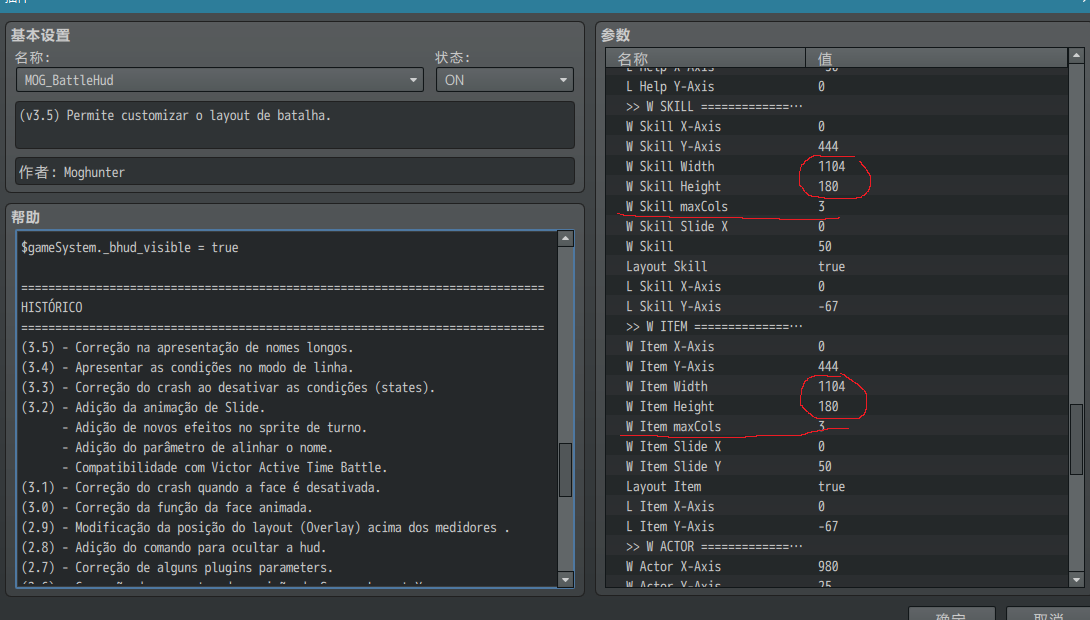Open the plugin name dropdown MOG_BattleHud
This screenshot has height=620, width=1090.
[220, 80]
